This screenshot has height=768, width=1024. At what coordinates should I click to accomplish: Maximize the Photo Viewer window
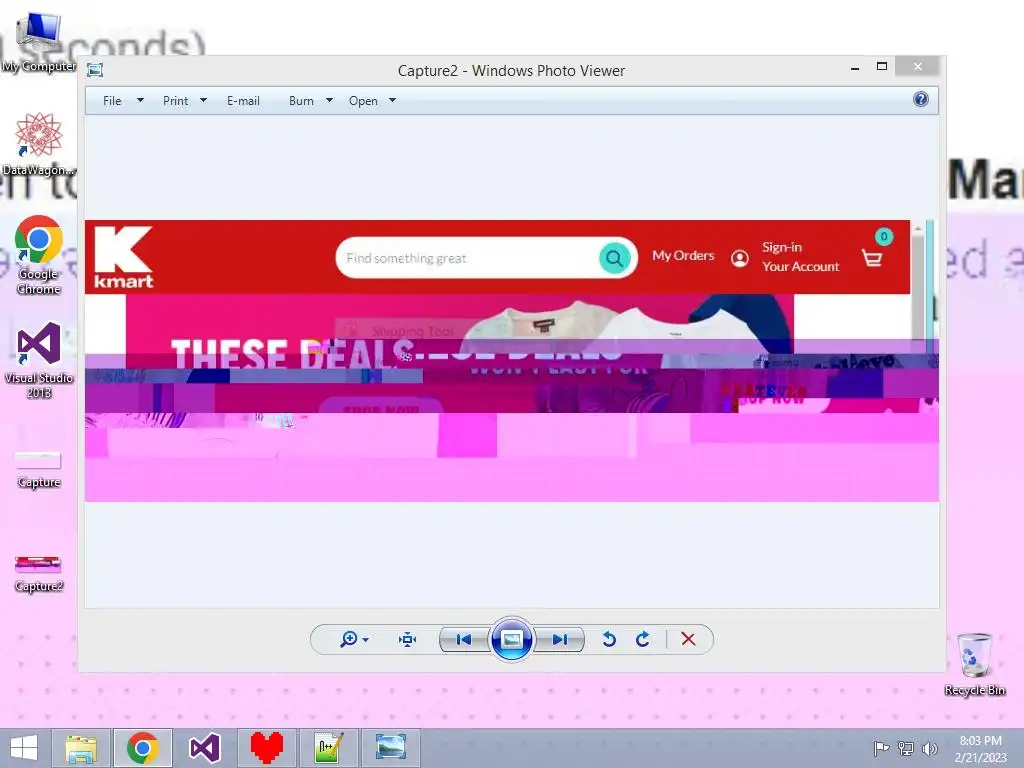[882, 67]
